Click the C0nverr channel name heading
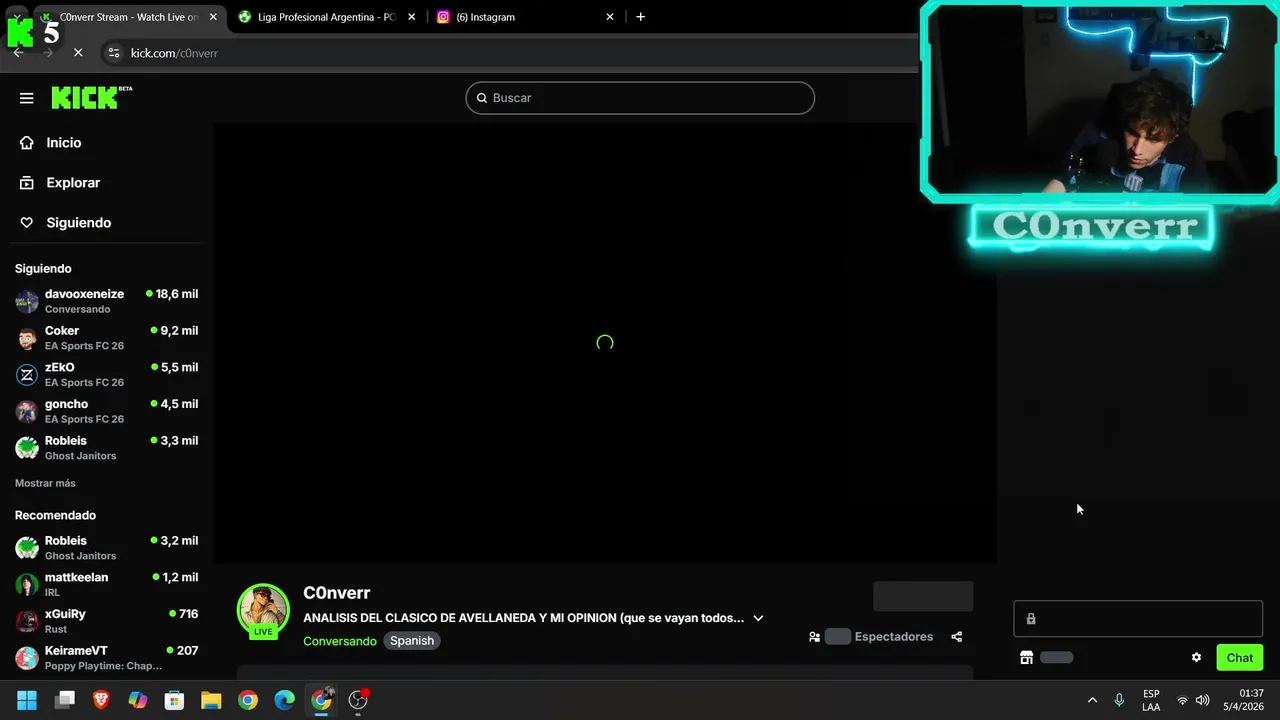The height and width of the screenshot is (720, 1280). [x=337, y=593]
